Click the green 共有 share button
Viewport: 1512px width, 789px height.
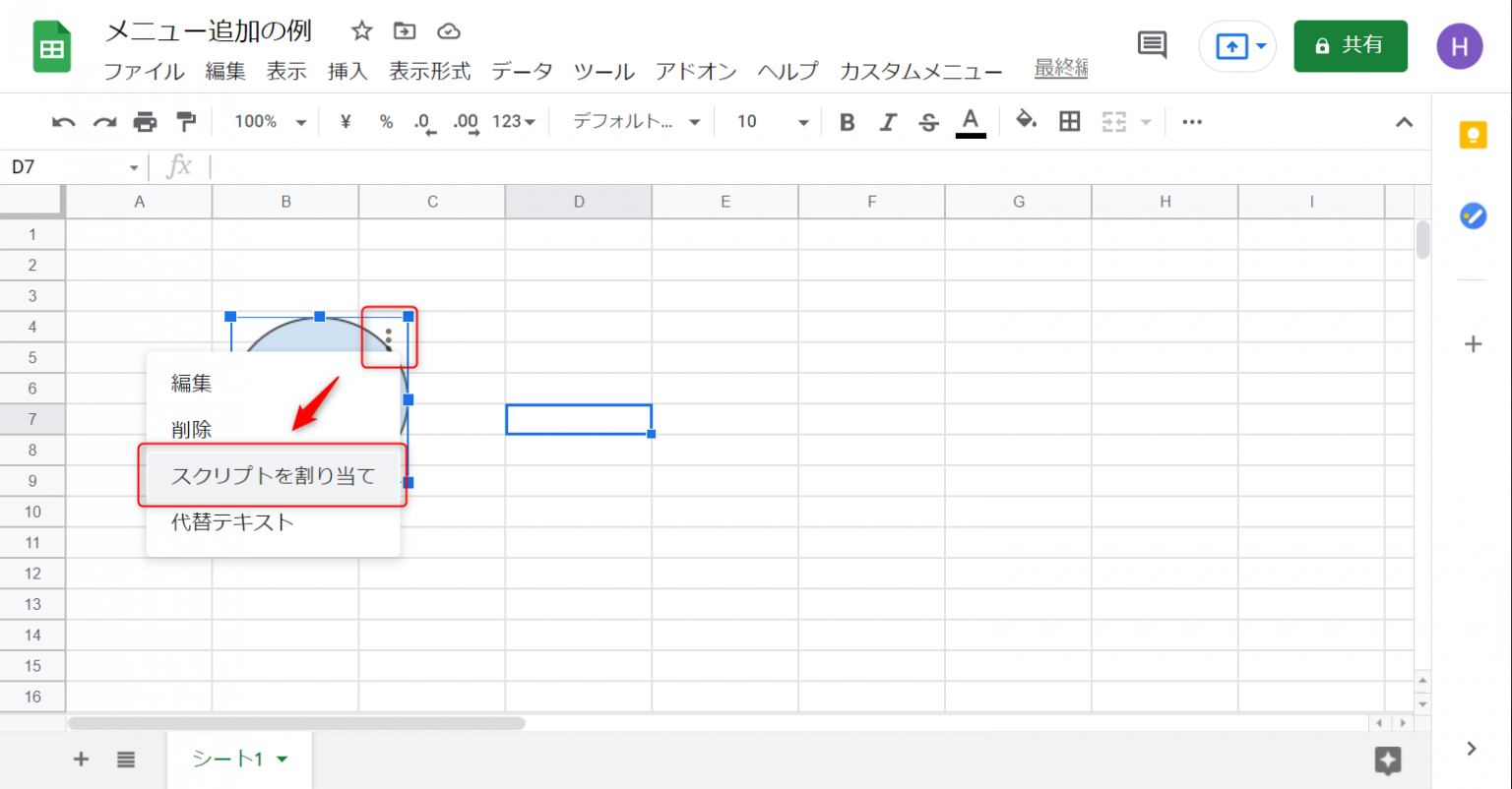tap(1350, 45)
